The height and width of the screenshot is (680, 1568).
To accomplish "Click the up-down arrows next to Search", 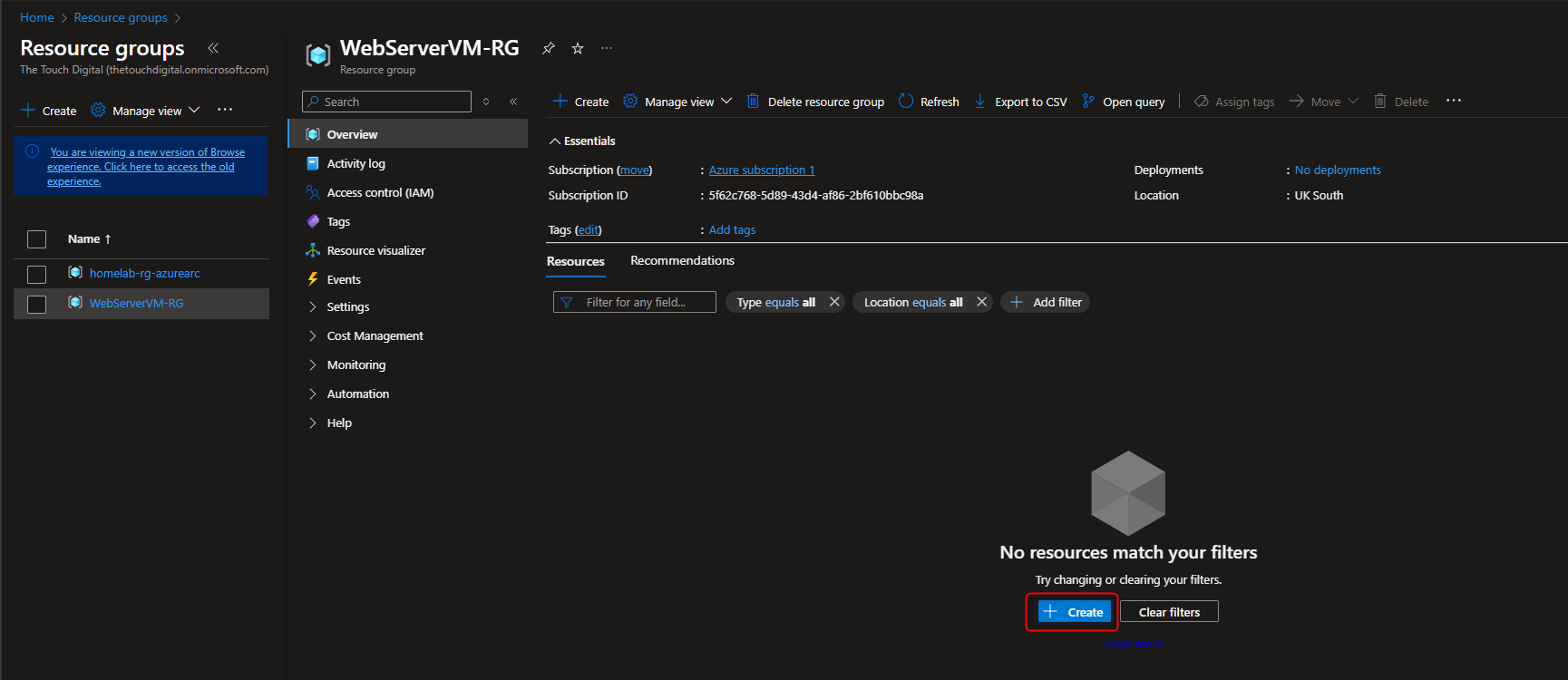I will click(x=486, y=102).
